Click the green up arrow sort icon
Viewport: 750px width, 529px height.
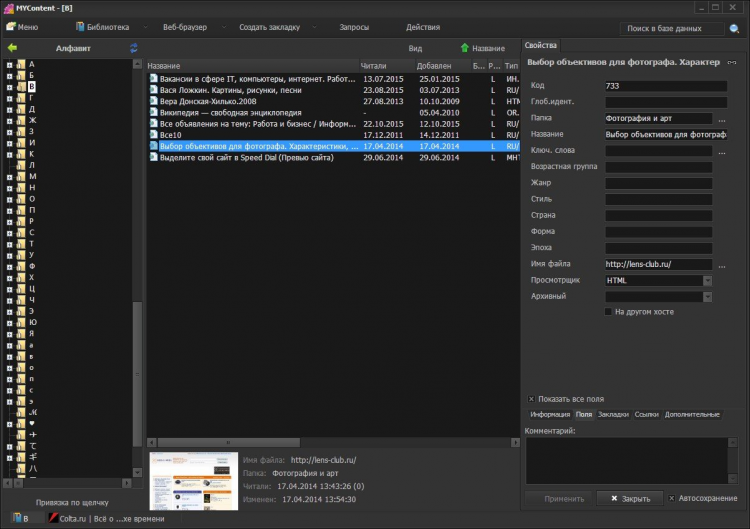tap(464, 47)
